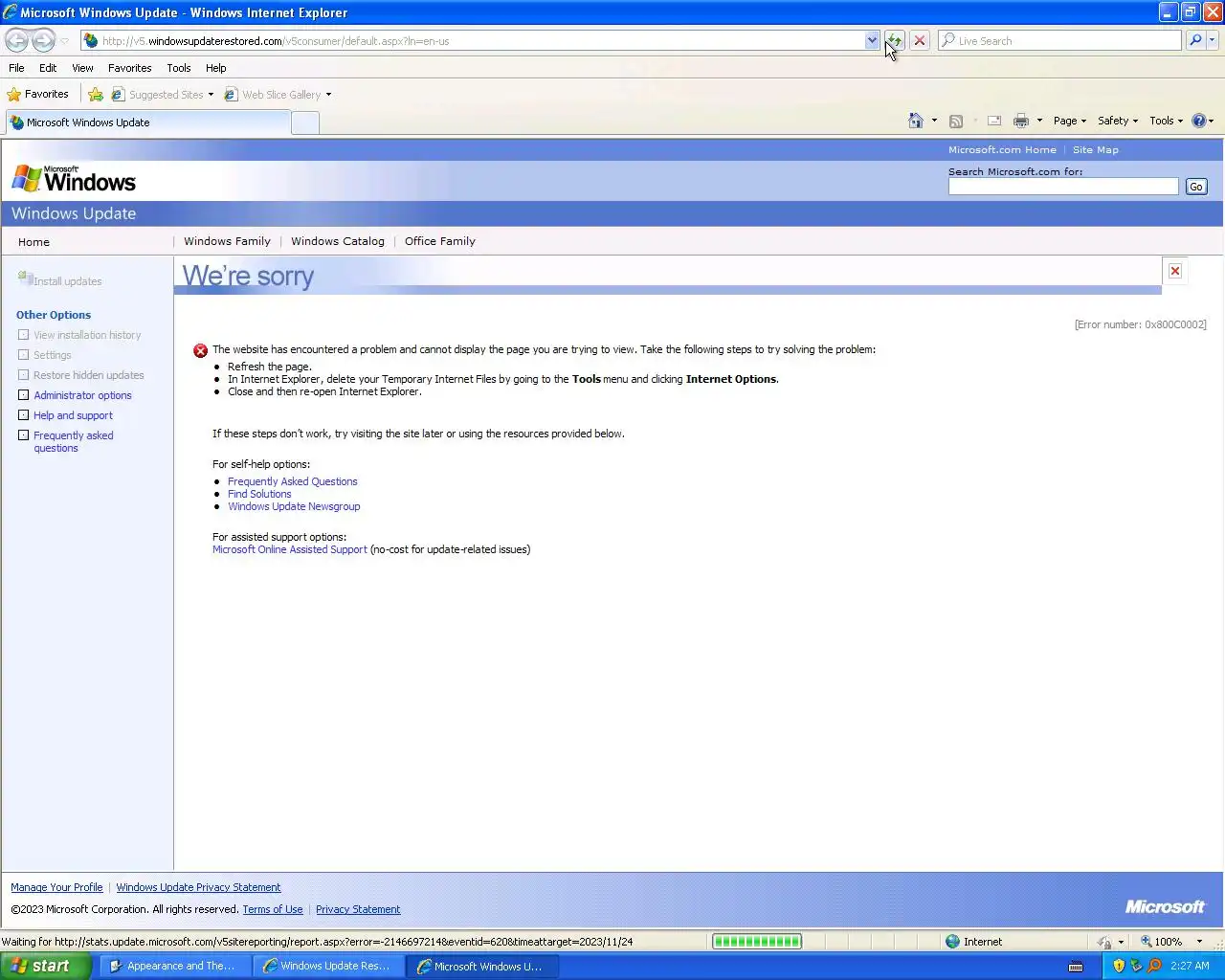Image resolution: width=1225 pixels, height=980 pixels.
Task: Click the Go search button
Action: point(1195,187)
